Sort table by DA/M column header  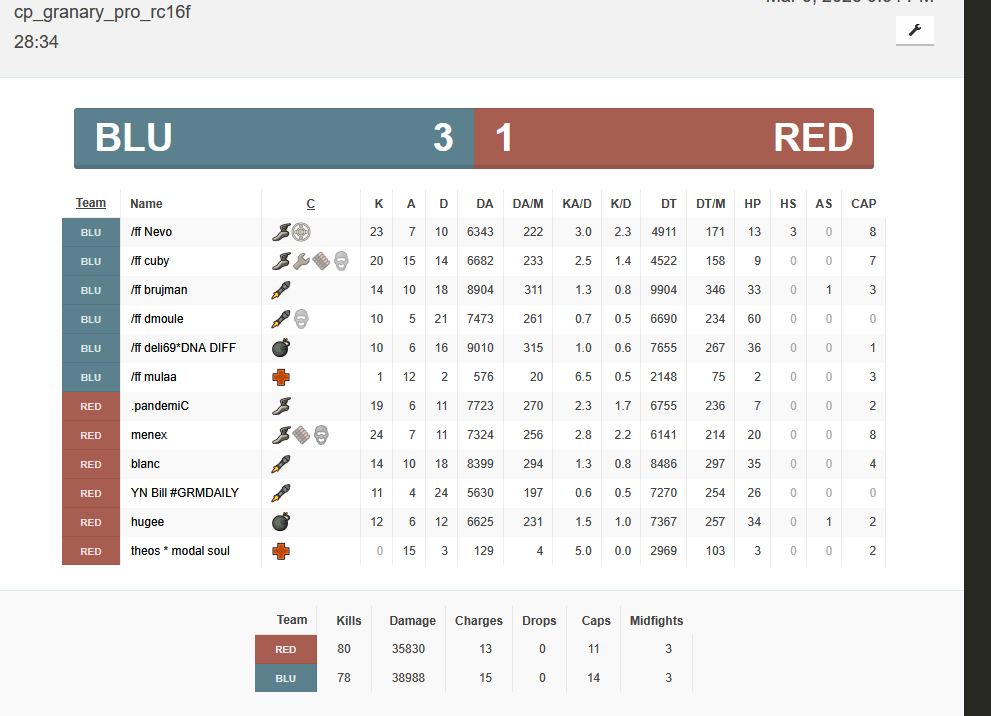[x=527, y=204]
